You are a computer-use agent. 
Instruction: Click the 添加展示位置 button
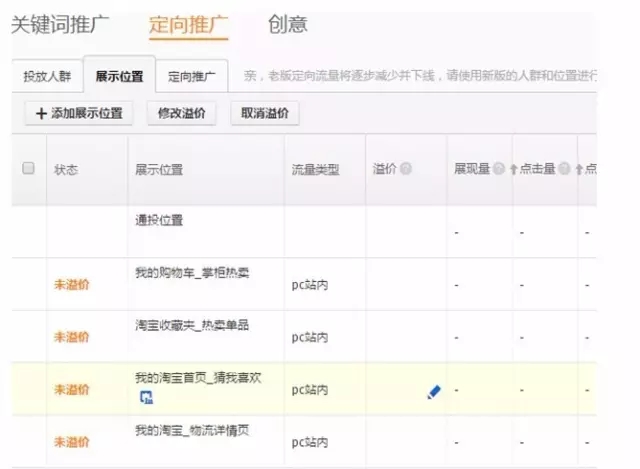pyautogui.click(x=79, y=113)
